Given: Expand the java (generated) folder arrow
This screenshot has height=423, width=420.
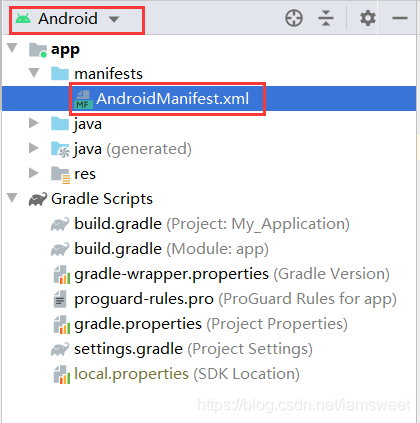Looking at the screenshot, I should [x=33, y=148].
